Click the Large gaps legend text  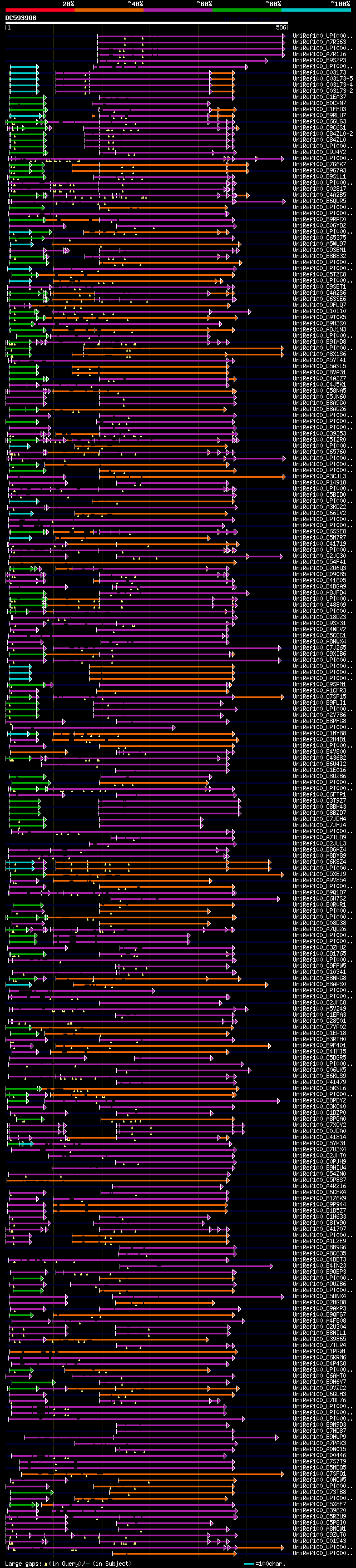click(x=67, y=1563)
